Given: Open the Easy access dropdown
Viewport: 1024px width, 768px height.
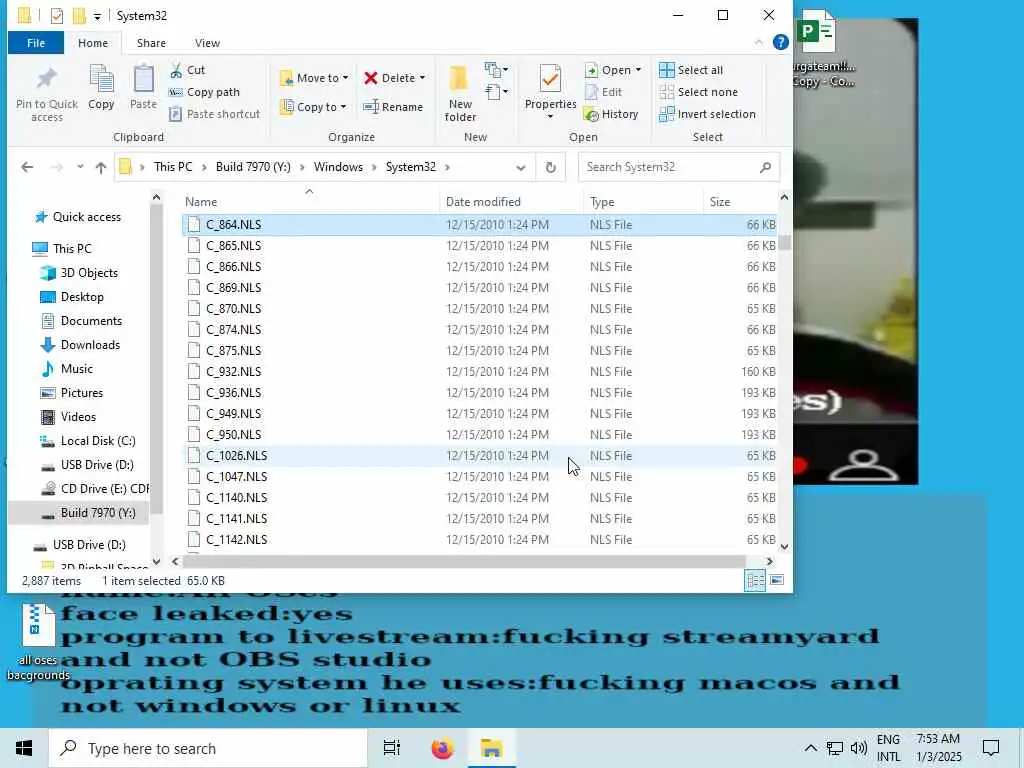Looking at the screenshot, I should (x=496, y=92).
